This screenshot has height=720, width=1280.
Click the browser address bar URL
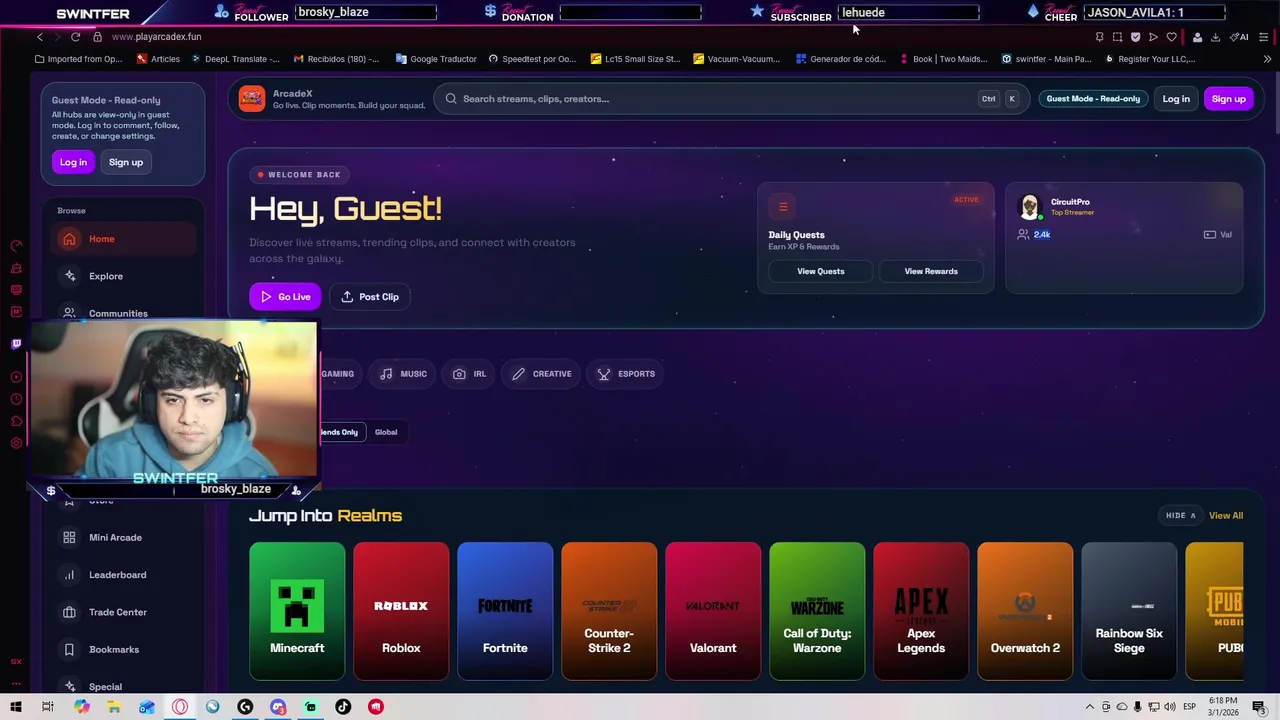point(156,37)
